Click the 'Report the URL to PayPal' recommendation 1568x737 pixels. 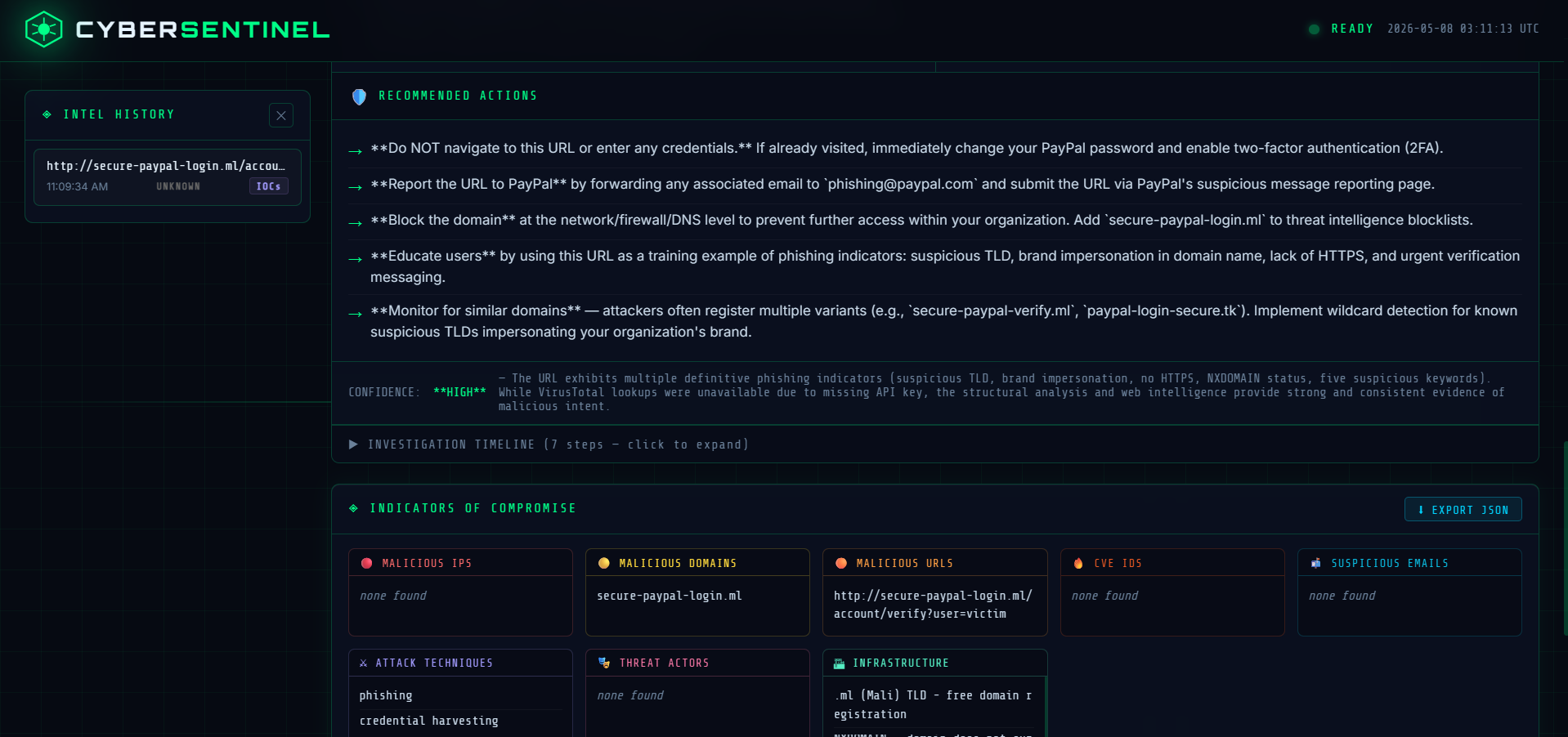pos(903,184)
